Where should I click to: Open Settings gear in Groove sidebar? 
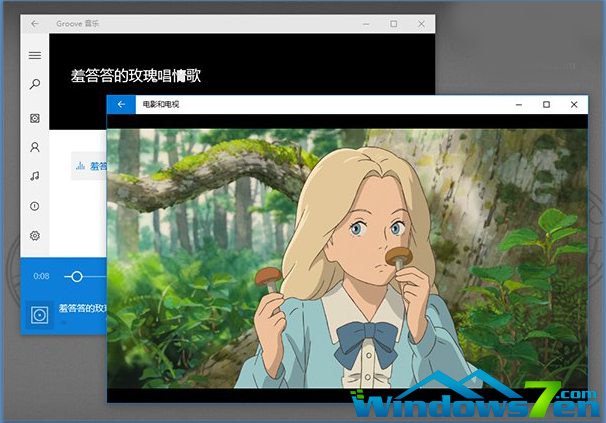pos(35,235)
